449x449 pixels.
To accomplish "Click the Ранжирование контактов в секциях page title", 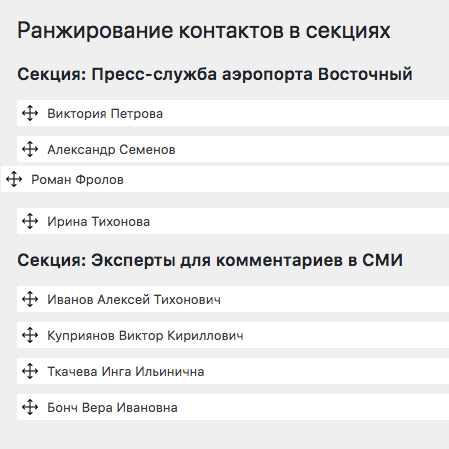I will point(204,31).
